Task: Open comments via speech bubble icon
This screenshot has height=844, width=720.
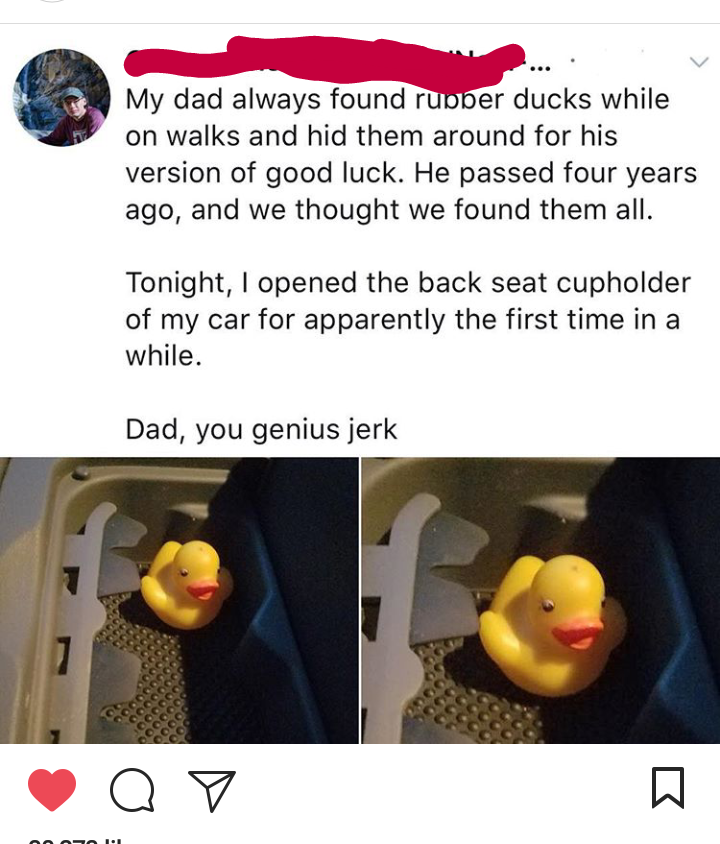Action: [x=132, y=790]
